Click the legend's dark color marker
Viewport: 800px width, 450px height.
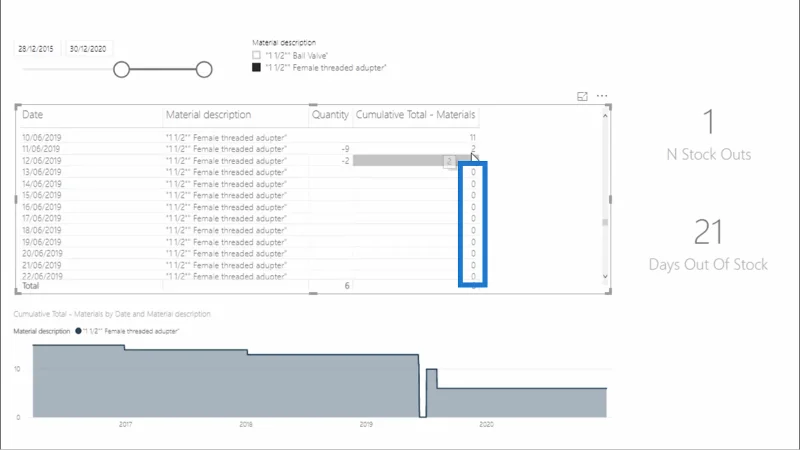78,331
